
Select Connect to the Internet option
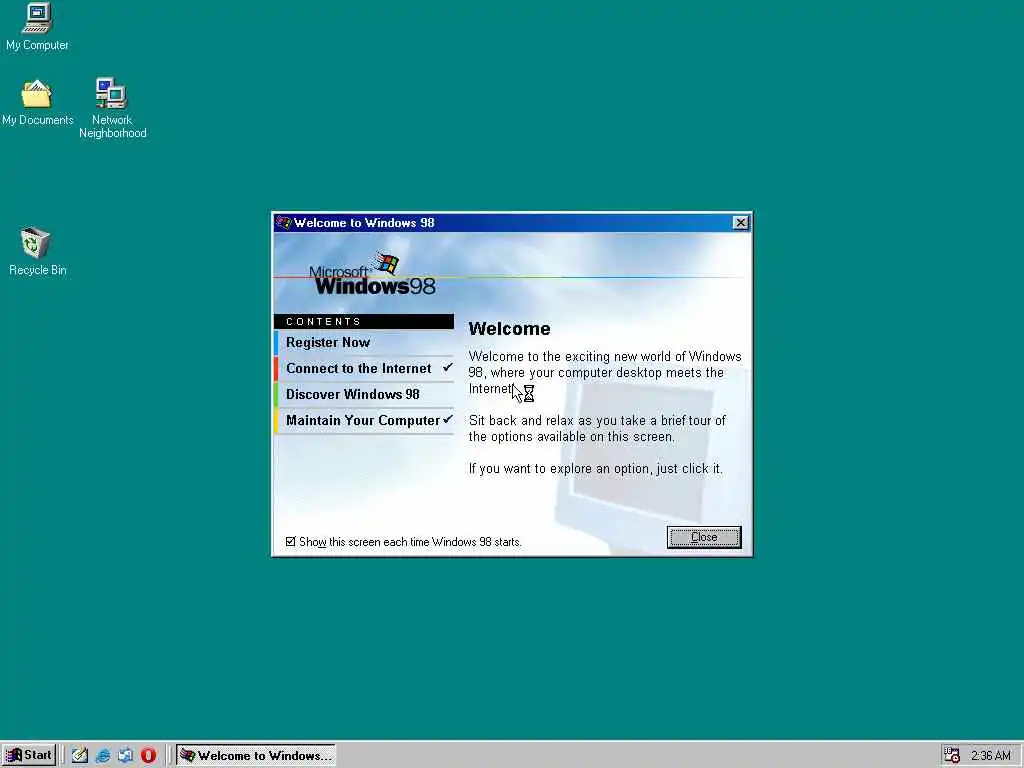coord(364,368)
